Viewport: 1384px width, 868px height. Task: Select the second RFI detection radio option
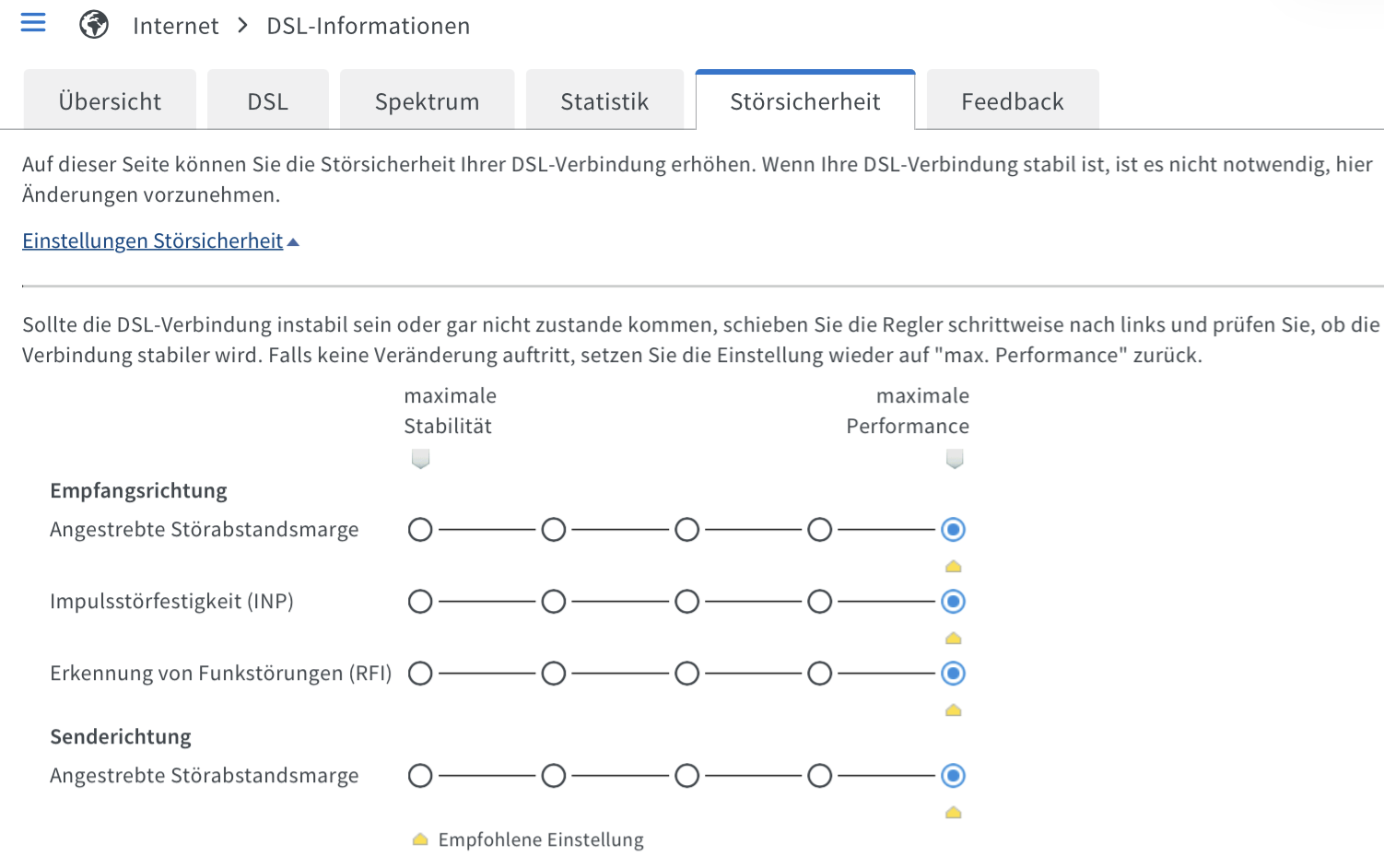pyautogui.click(x=554, y=674)
